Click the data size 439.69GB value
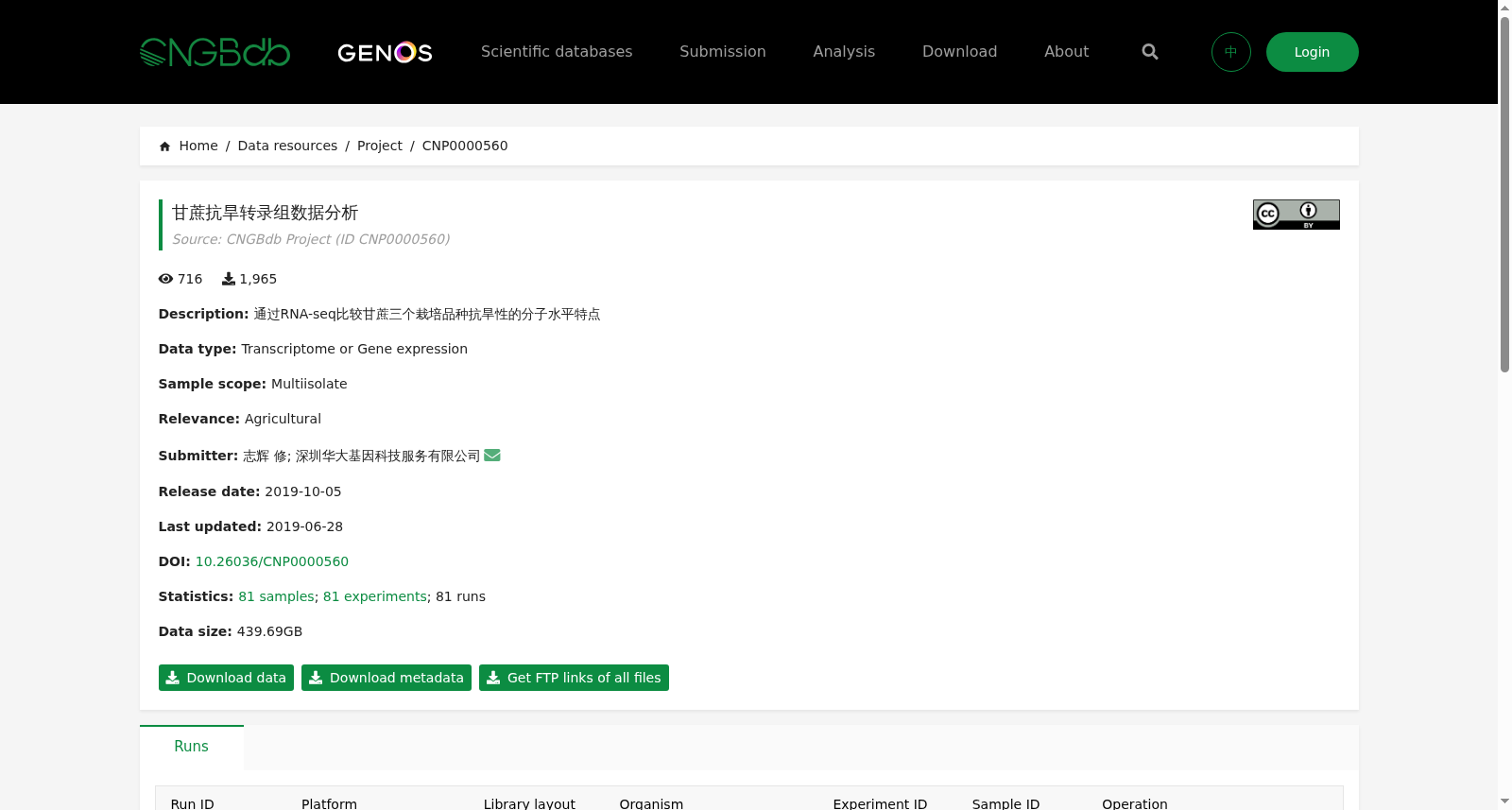 (269, 631)
